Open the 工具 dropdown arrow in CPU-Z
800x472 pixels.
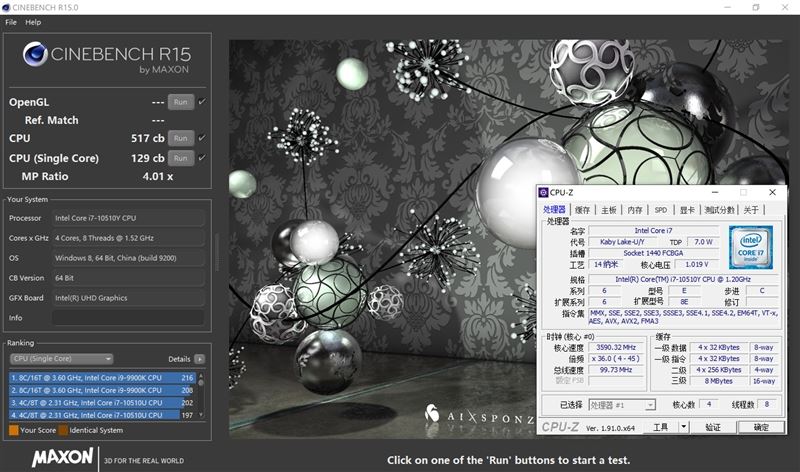pyautogui.click(x=684, y=427)
